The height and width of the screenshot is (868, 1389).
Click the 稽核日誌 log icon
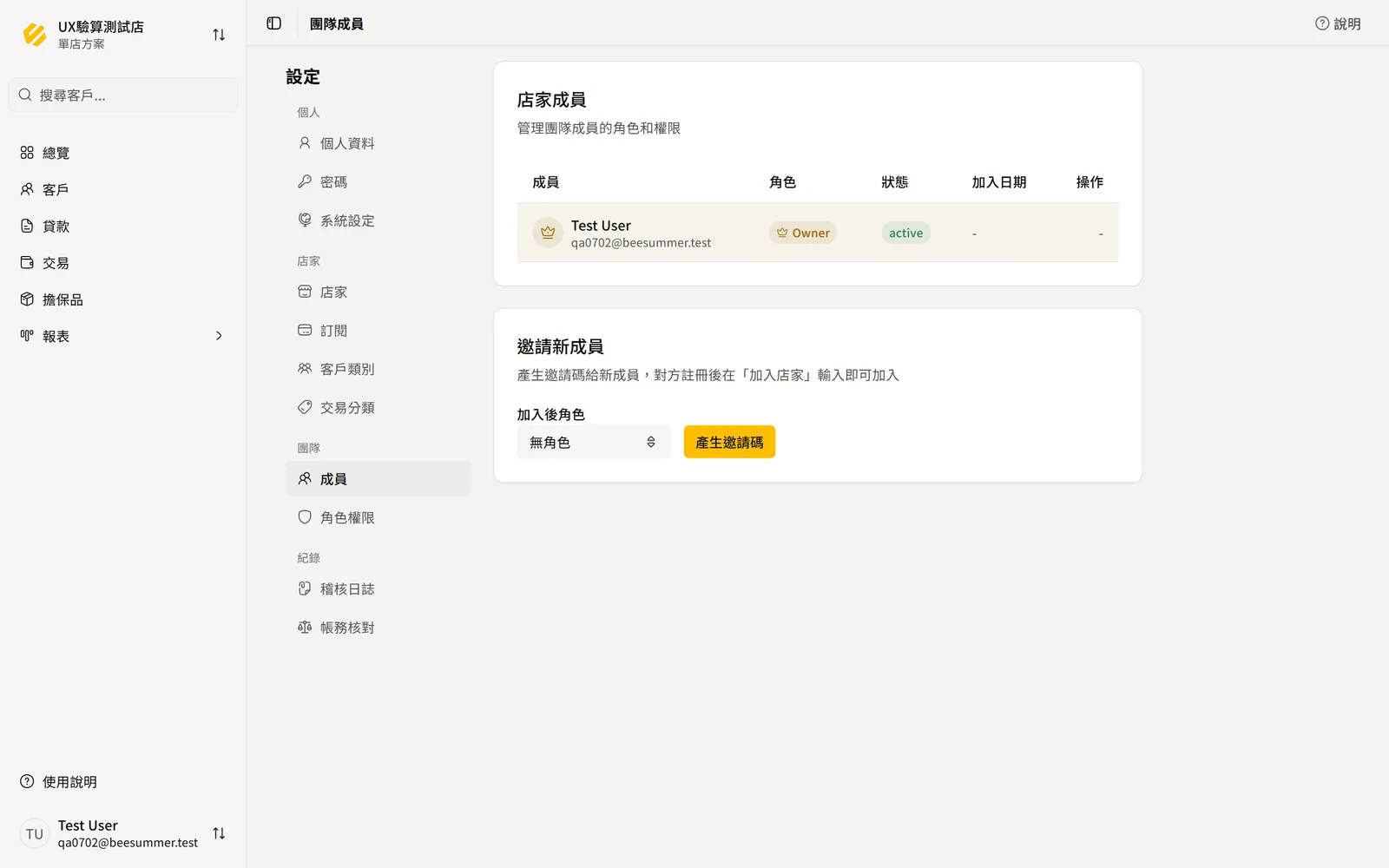tap(305, 589)
